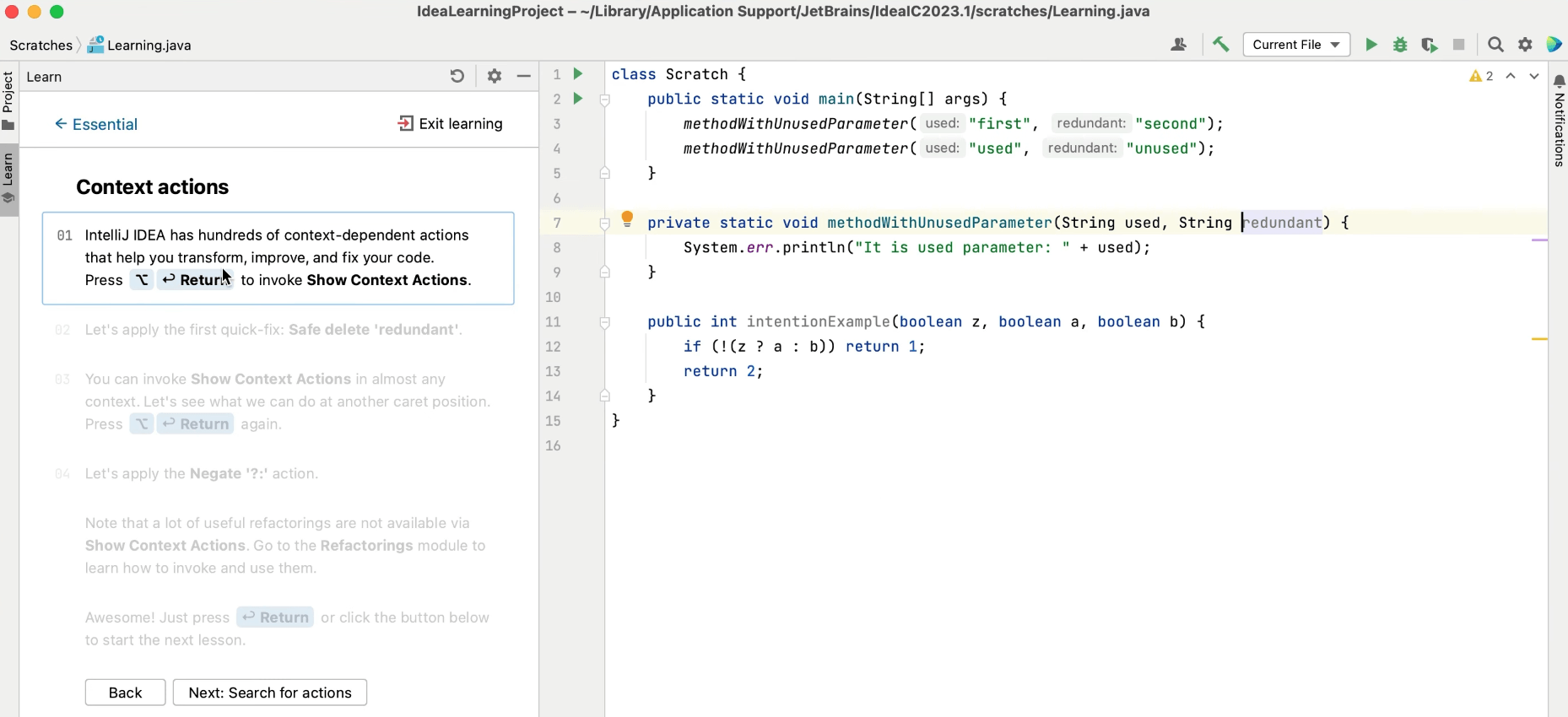This screenshot has height=717, width=1568.
Task: Click the yellow warning stripe in error gutter
Action: click(x=1539, y=338)
